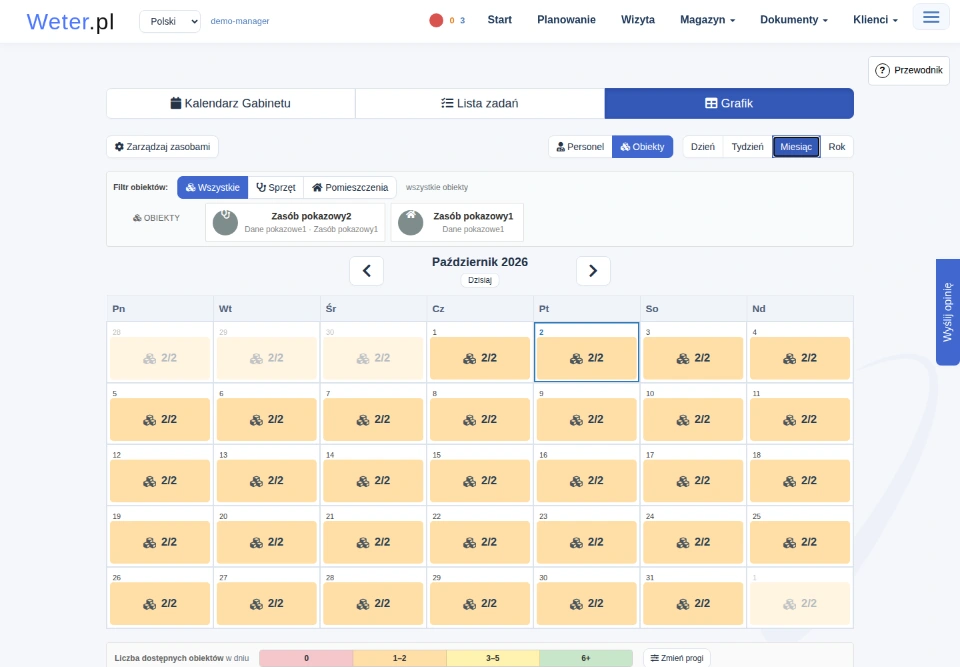Select the Dzień view range
Screen dimensions: 960x667
point(703,146)
